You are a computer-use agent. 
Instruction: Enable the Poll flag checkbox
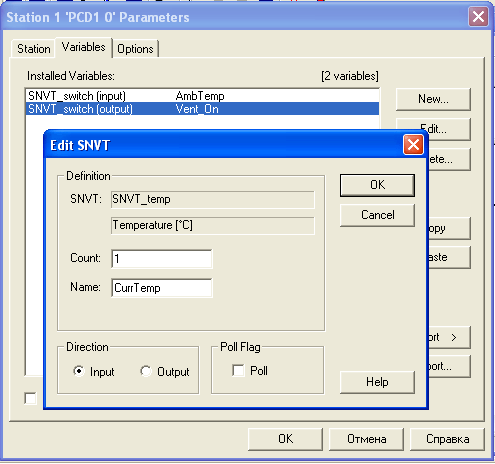click(x=238, y=371)
